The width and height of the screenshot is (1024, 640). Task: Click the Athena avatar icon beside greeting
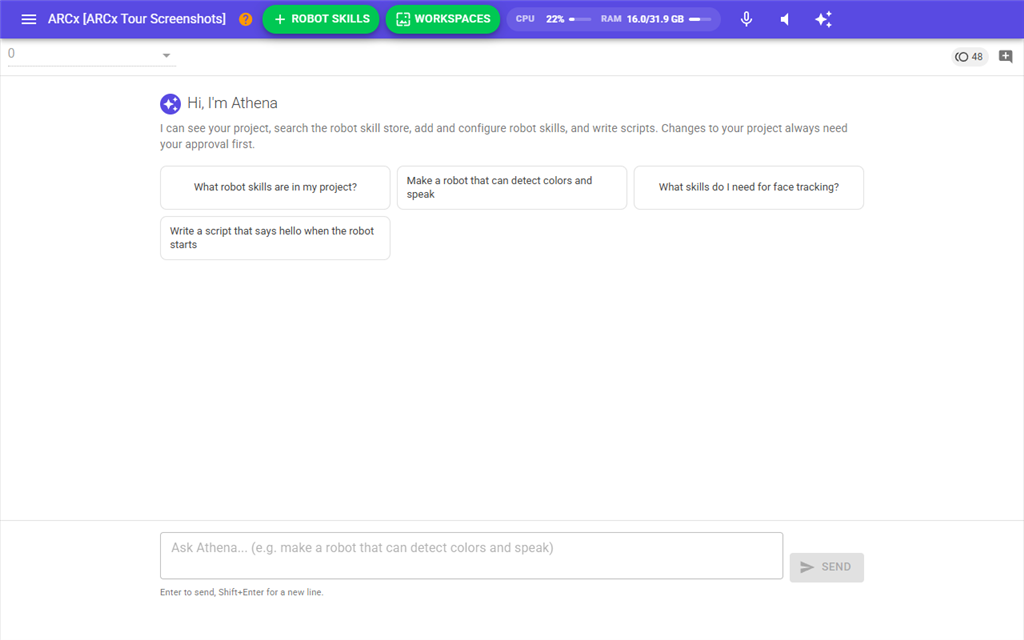[170, 103]
